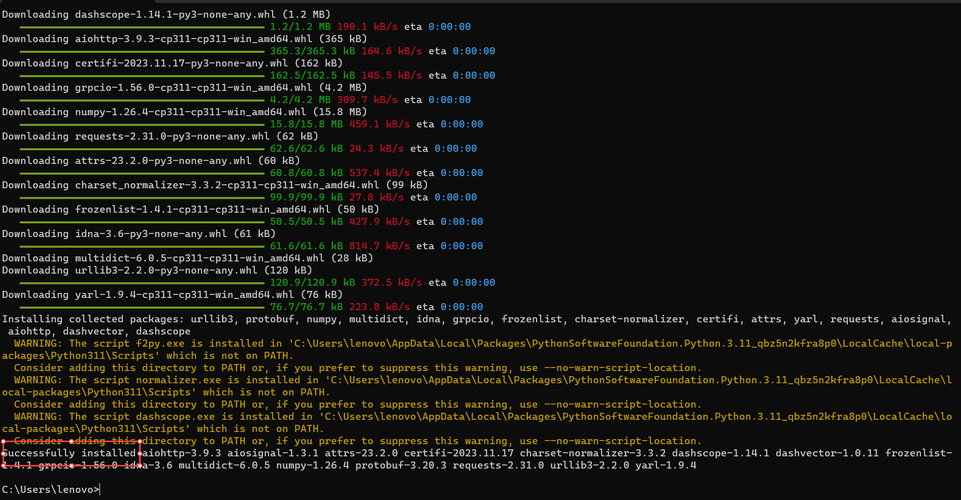Click the red "145.5 kB/s" speed
The height and width of the screenshot is (500, 961).
pos(392,75)
